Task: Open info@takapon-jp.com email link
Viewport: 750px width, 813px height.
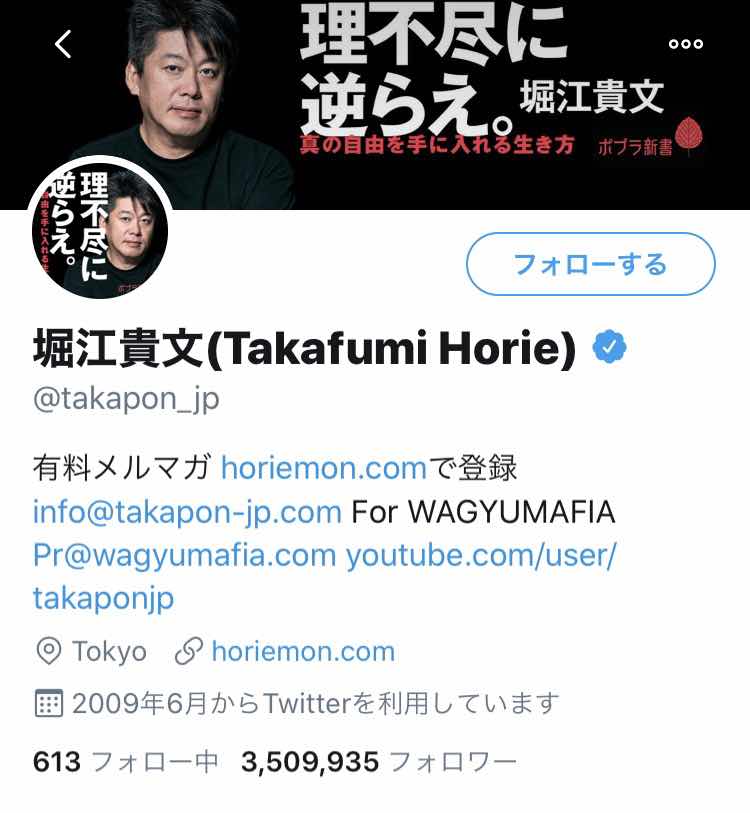Action: point(187,512)
